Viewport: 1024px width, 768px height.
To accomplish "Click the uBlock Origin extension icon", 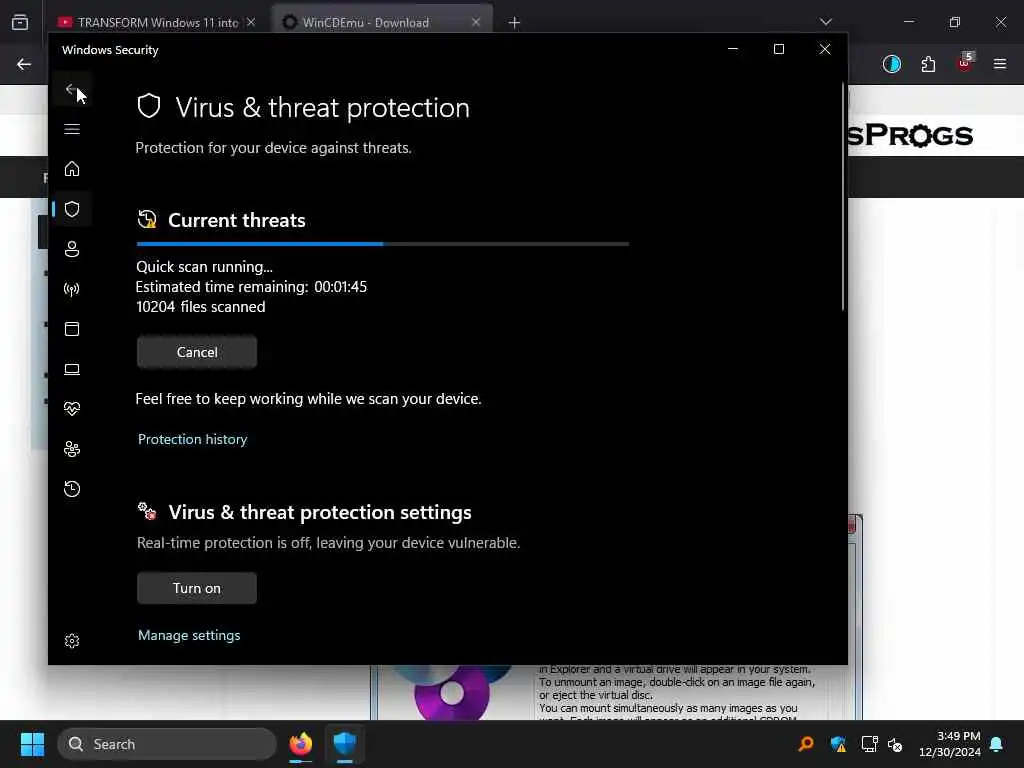I will tap(965, 63).
